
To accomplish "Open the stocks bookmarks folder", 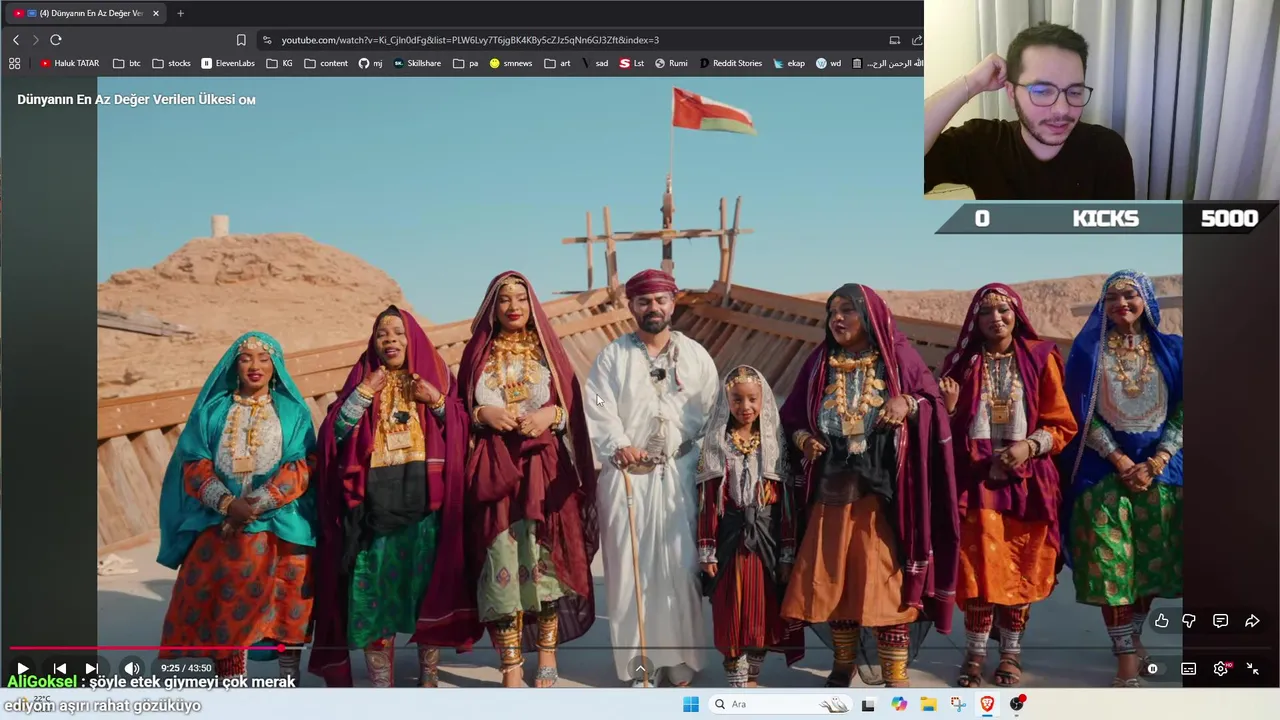I will [x=171, y=63].
